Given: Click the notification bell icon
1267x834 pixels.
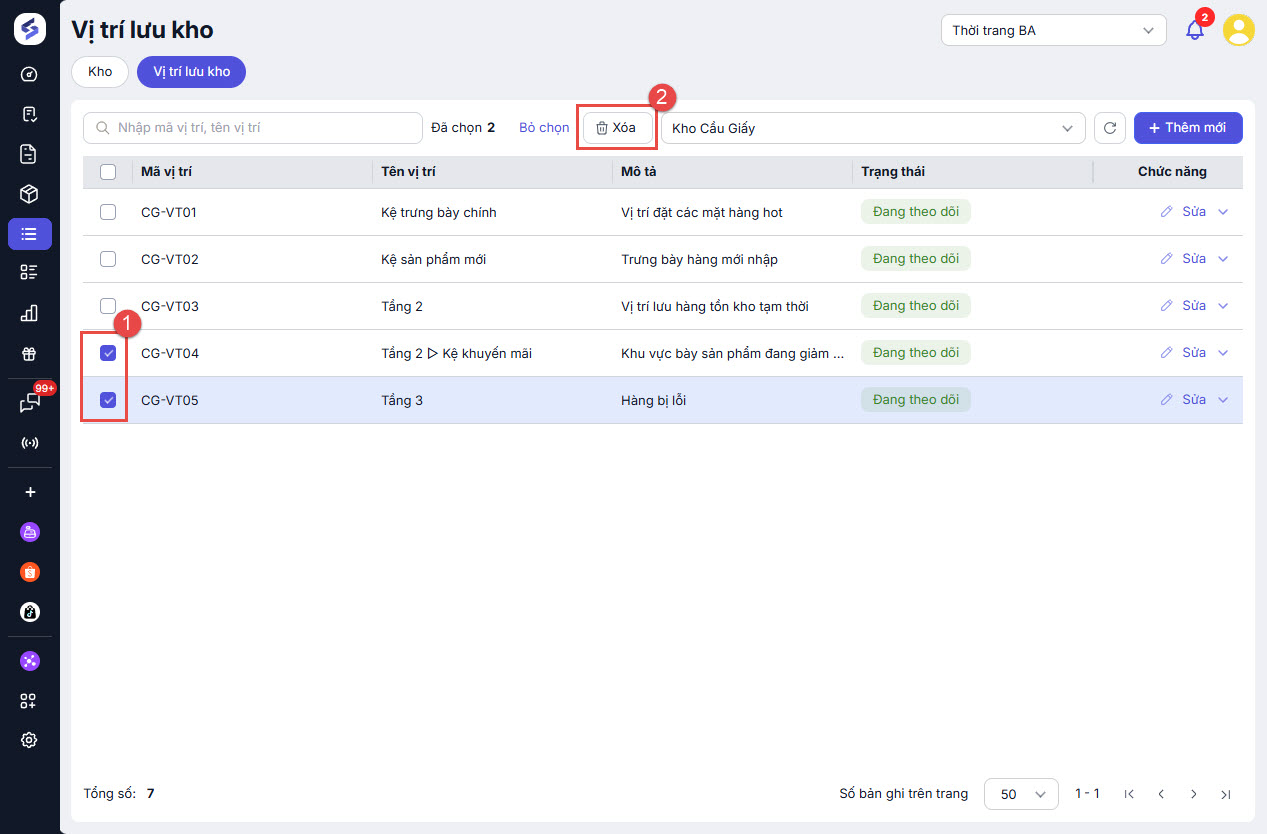Looking at the screenshot, I should (1194, 30).
